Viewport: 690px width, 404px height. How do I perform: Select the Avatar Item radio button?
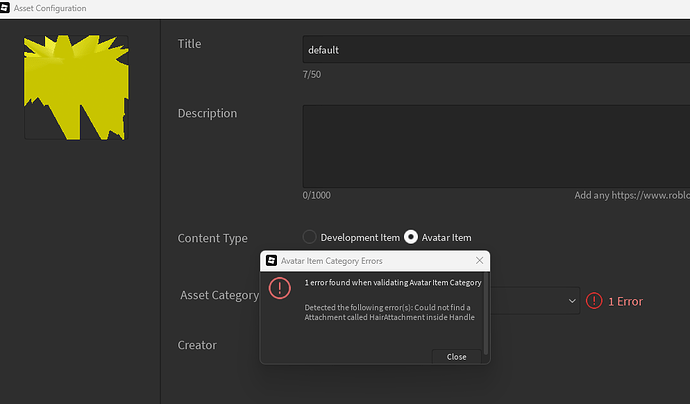[411, 238]
